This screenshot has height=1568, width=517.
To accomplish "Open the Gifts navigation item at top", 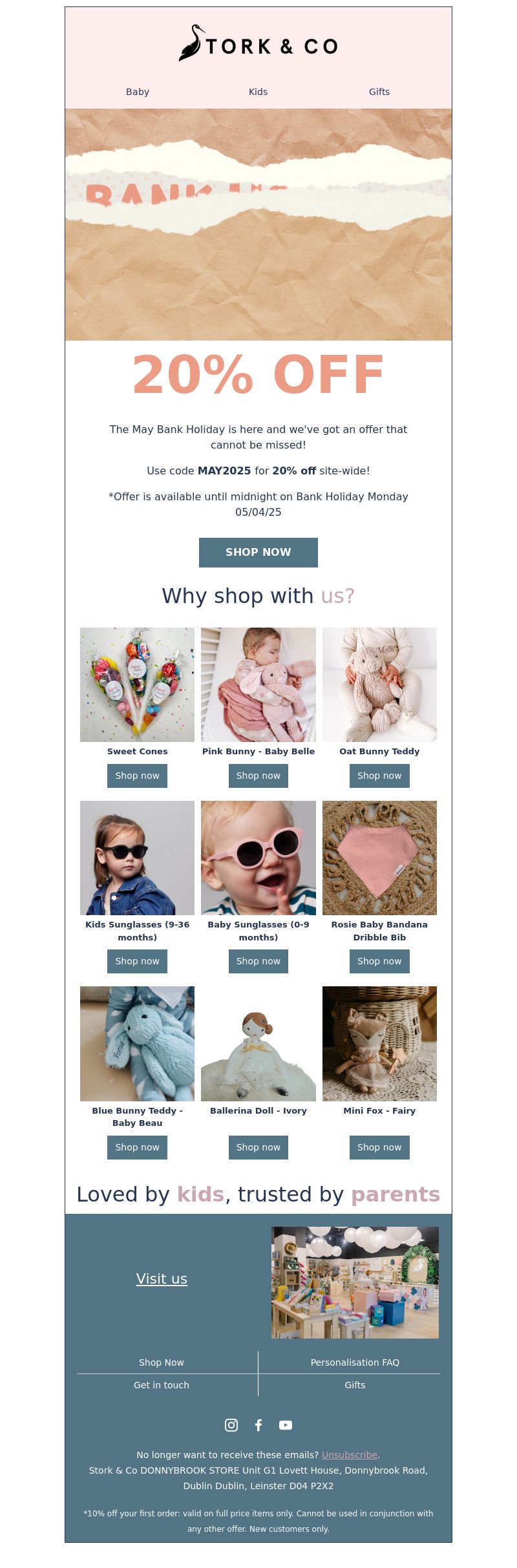I will 379,92.
